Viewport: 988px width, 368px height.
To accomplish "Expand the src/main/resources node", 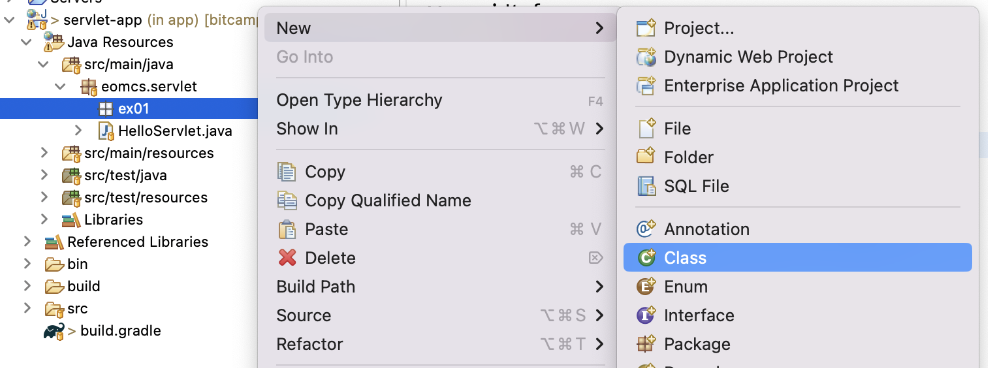I will [44, 152].
